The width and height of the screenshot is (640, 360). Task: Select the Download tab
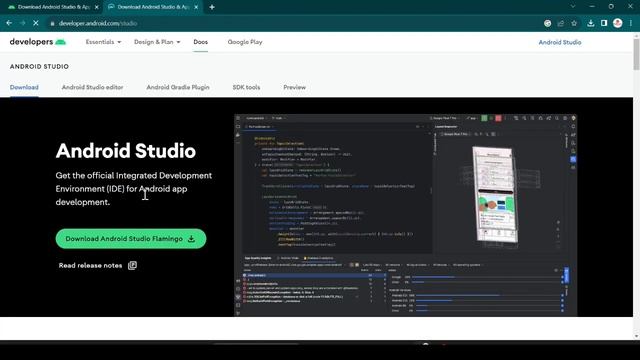(24, 87)
